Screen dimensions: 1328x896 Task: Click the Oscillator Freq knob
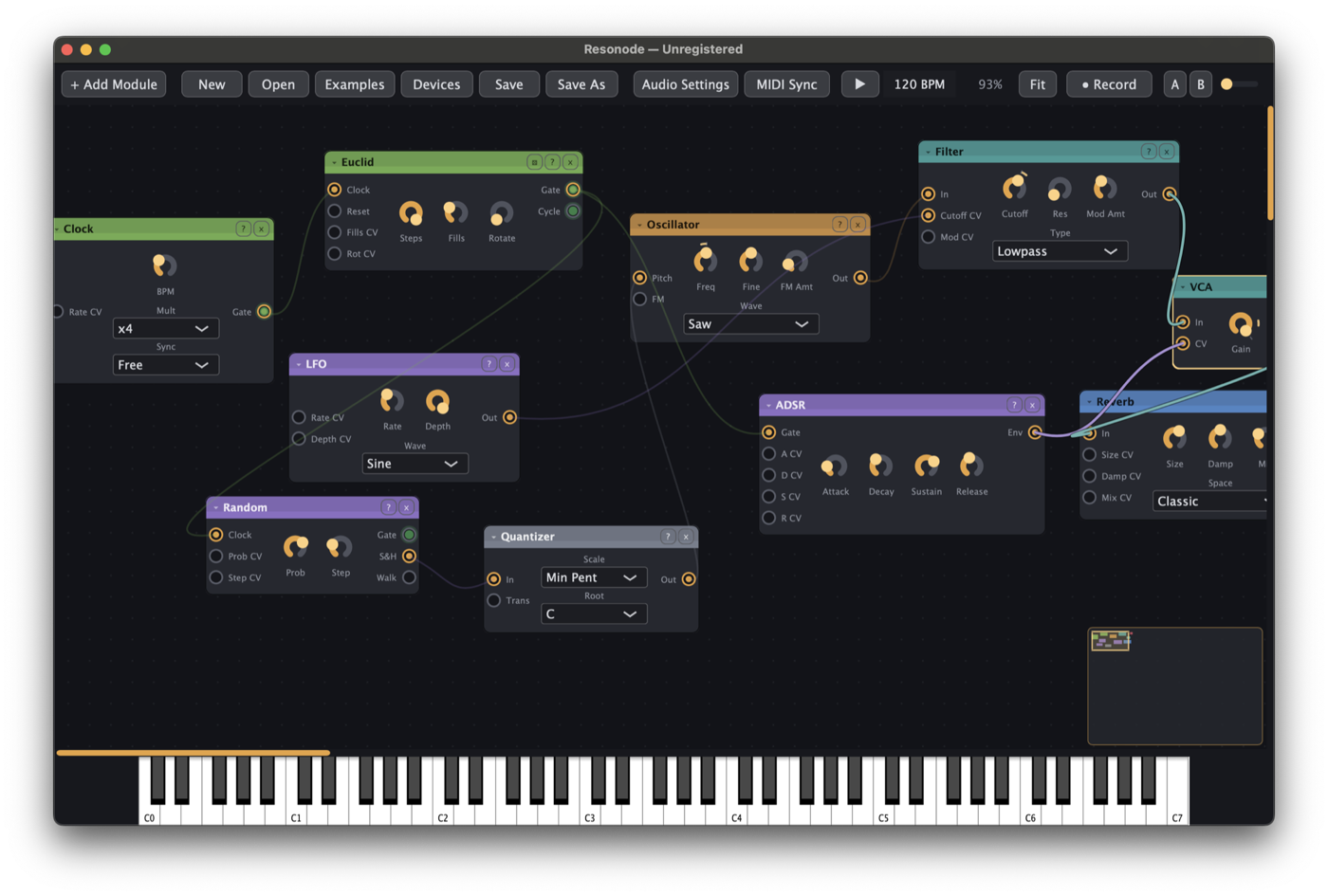pyautogui.click(x=705, y=259)
